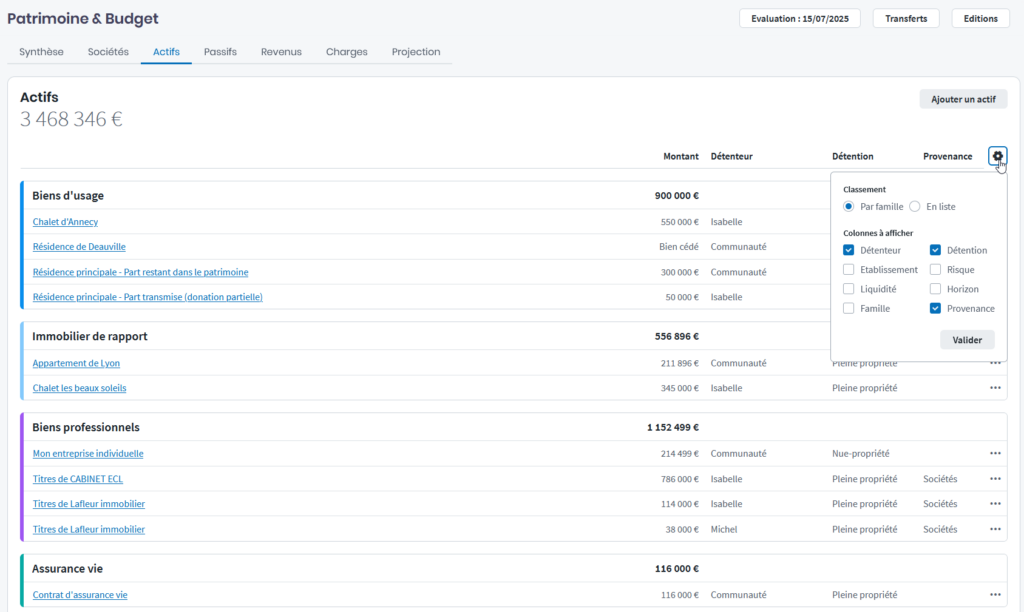Open the options menu for Appartement de Lyon
The height and width of the screenshot is (612, 1024).
coord(995,363)
